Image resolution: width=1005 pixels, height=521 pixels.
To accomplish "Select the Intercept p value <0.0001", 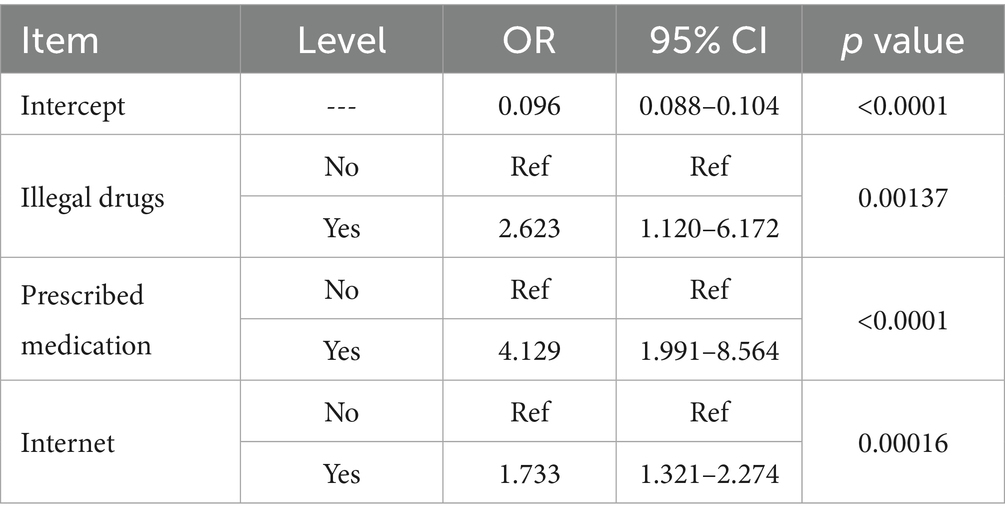I will pos(902,105).
